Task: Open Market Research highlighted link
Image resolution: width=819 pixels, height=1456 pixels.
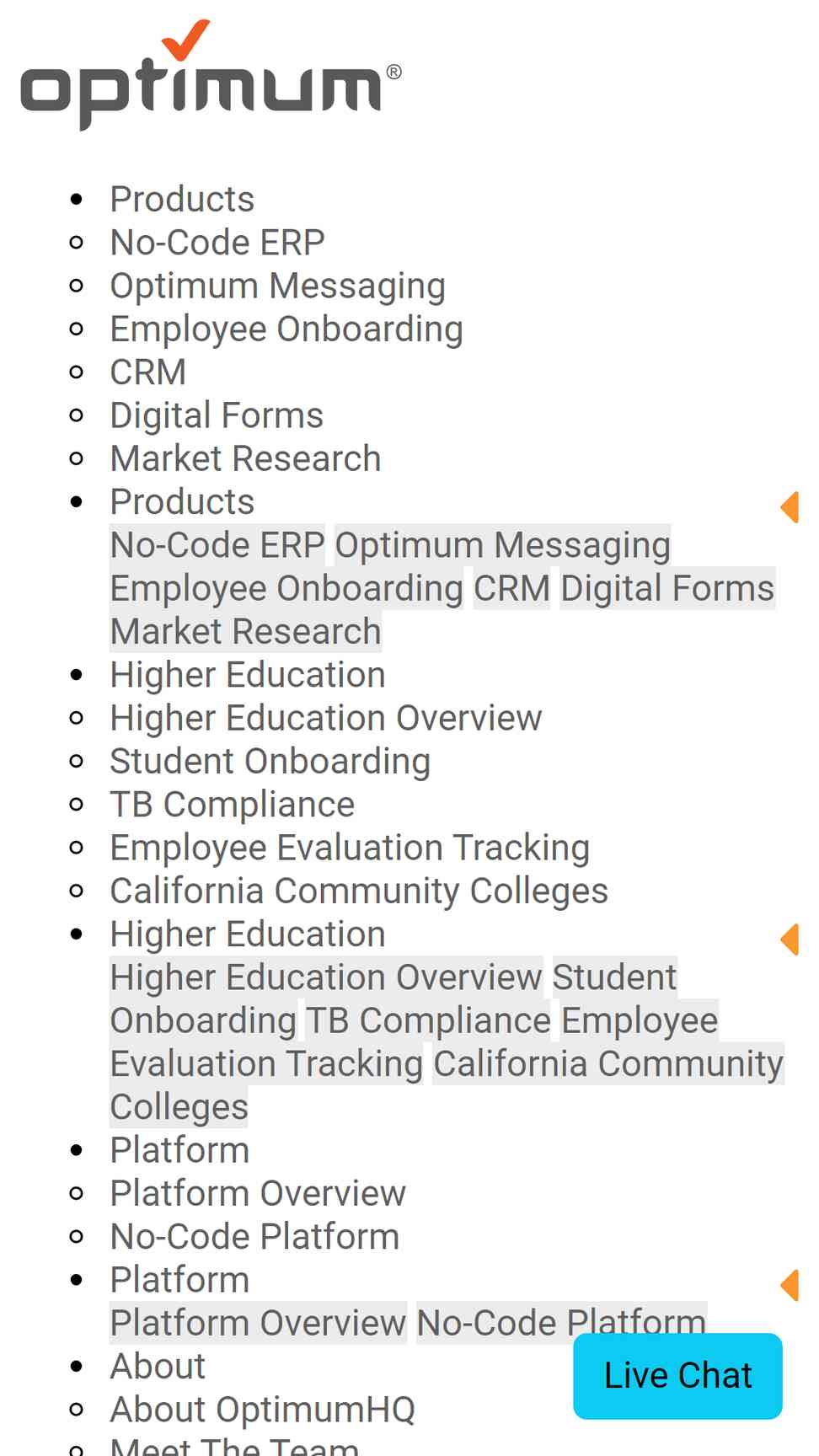Action: [246, 632]
